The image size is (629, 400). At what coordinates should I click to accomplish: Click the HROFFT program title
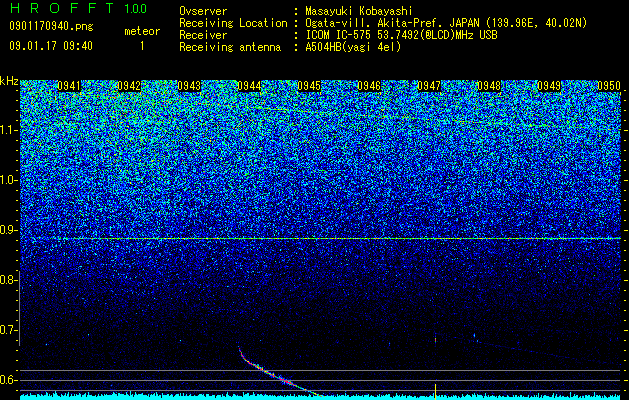[62, 8]
